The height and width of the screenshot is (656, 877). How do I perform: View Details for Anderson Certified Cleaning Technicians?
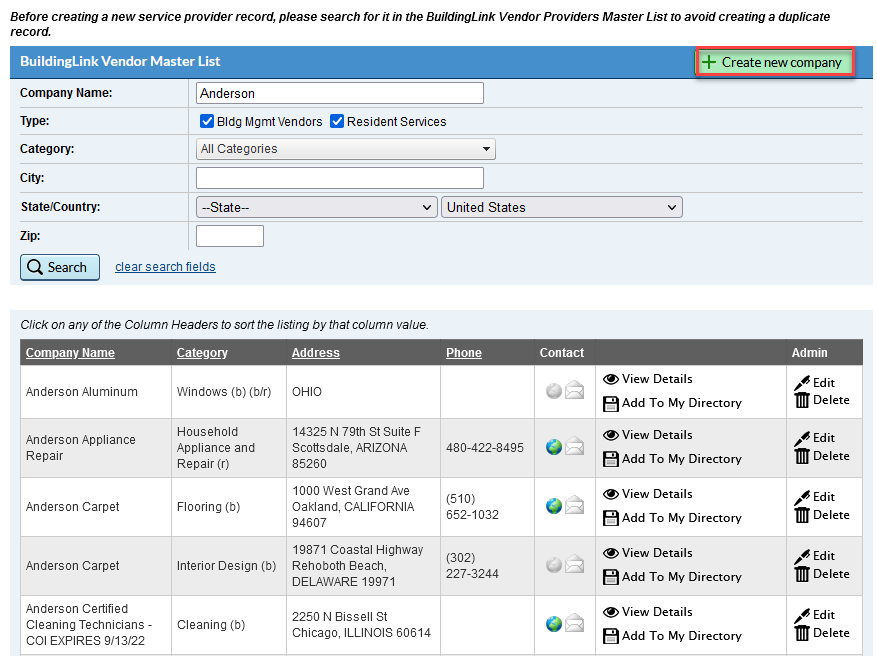[648, 612]
